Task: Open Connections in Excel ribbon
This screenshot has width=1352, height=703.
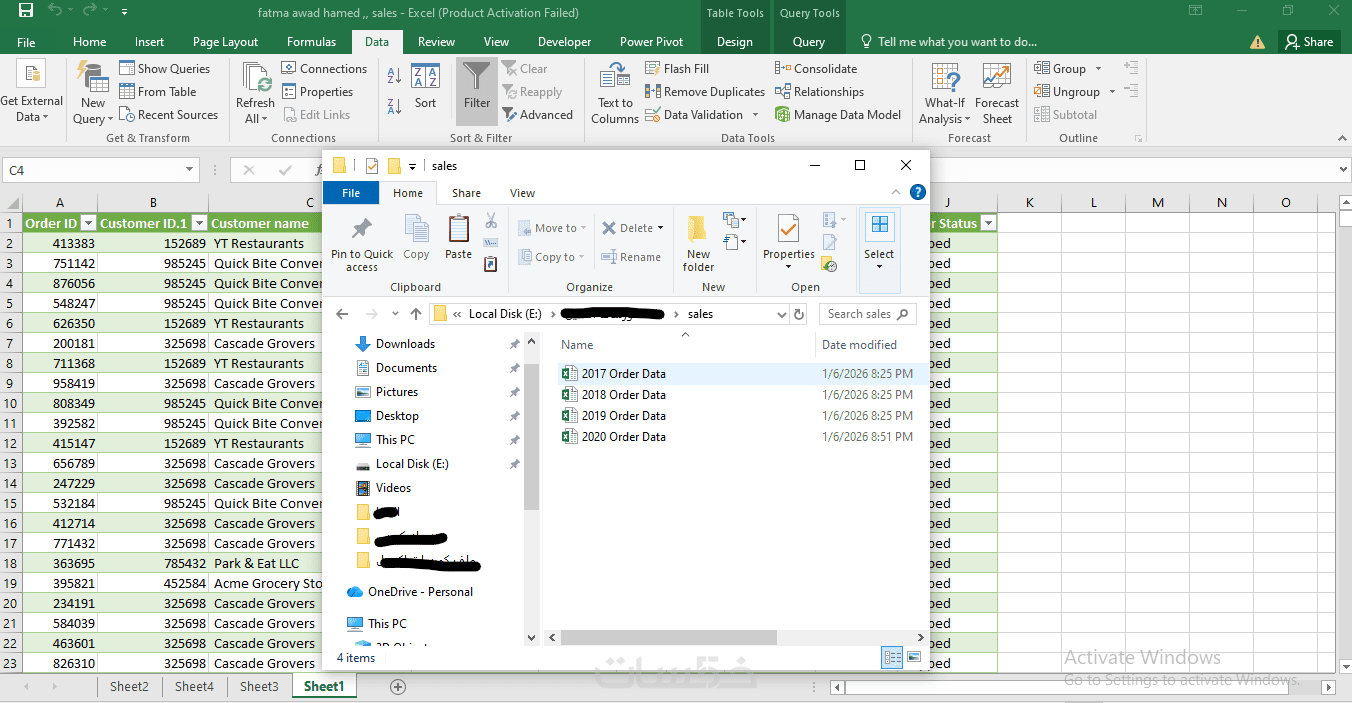Action: click(x=324, y=69)
